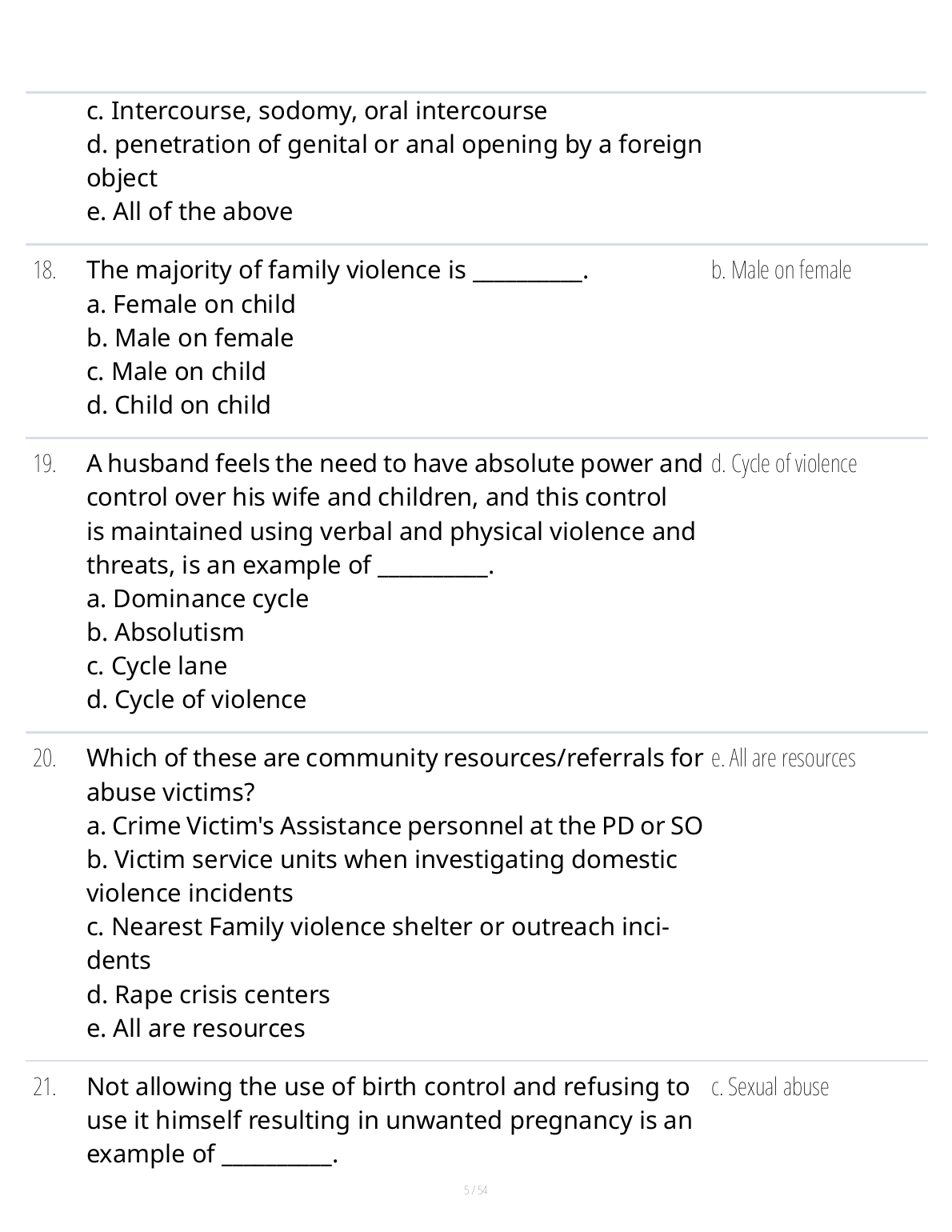Screen dimensions: 952x1232
Task: Click question number 21
Action: 45,1088
